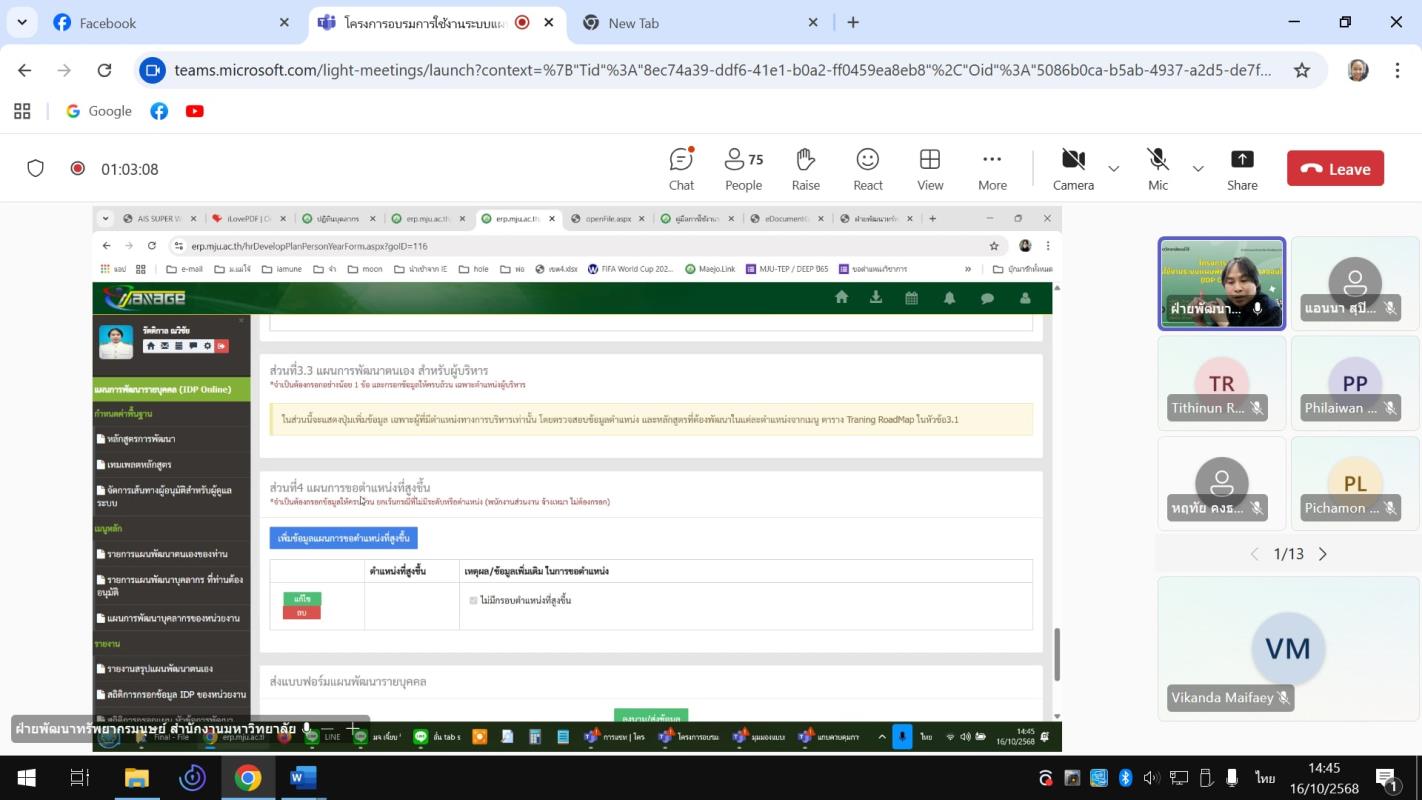This screenshot has height=800, width=1422.
Task: Bookmark this page with the star icon
Action: (x=1301, y=70)
